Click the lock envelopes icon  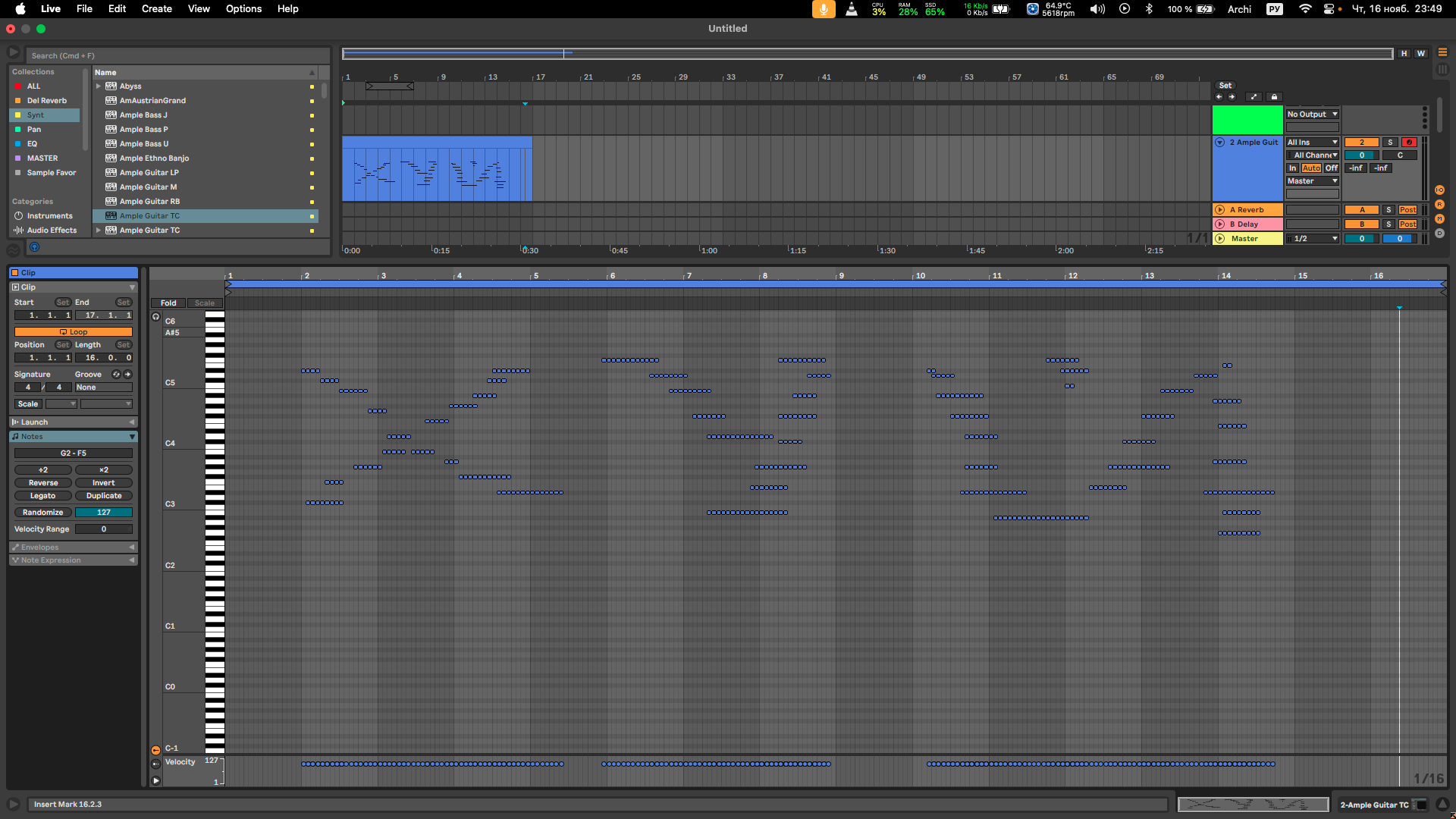(x=1274, y=97)
